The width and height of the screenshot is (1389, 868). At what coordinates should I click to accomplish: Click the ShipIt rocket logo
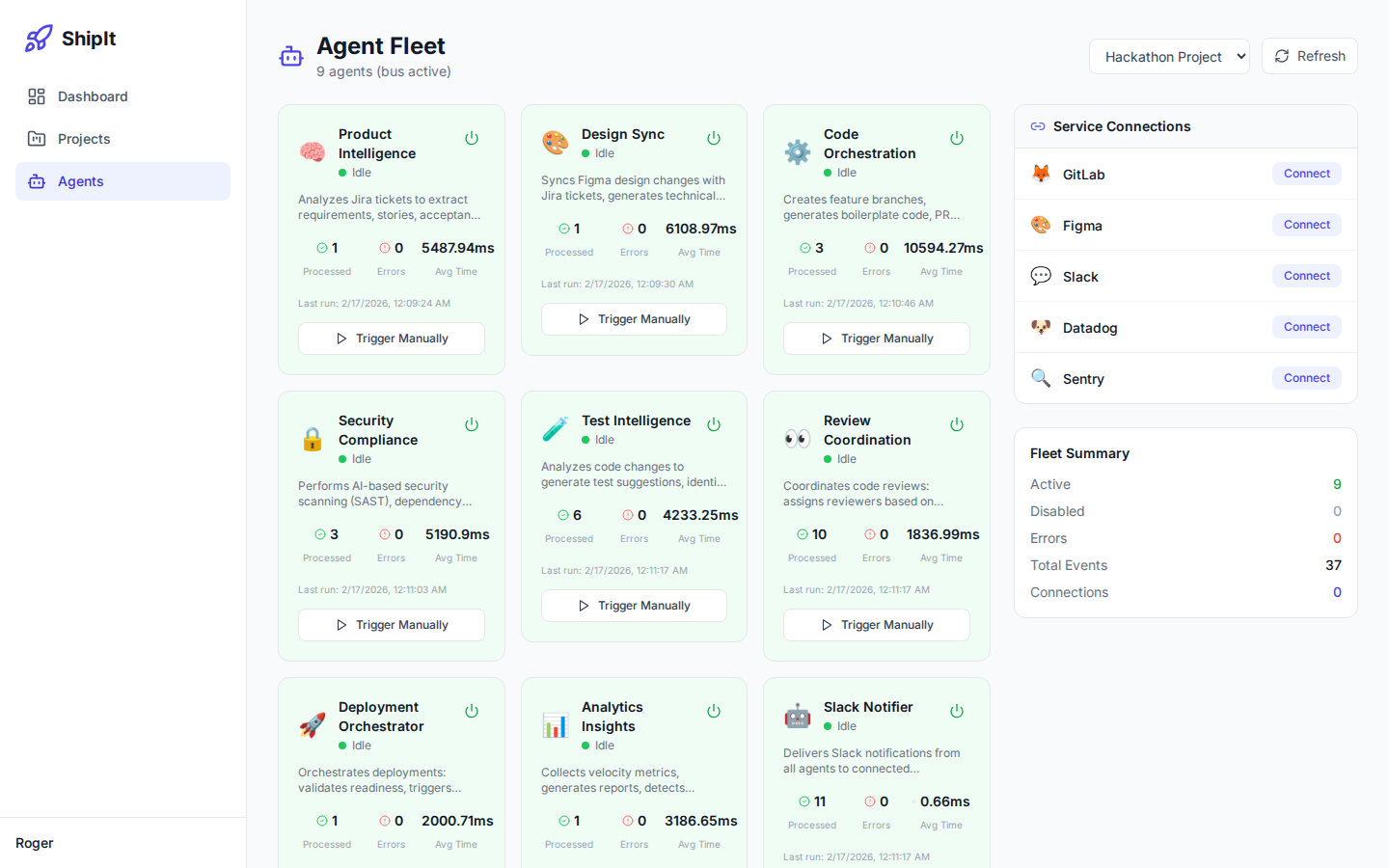[39, 39]
